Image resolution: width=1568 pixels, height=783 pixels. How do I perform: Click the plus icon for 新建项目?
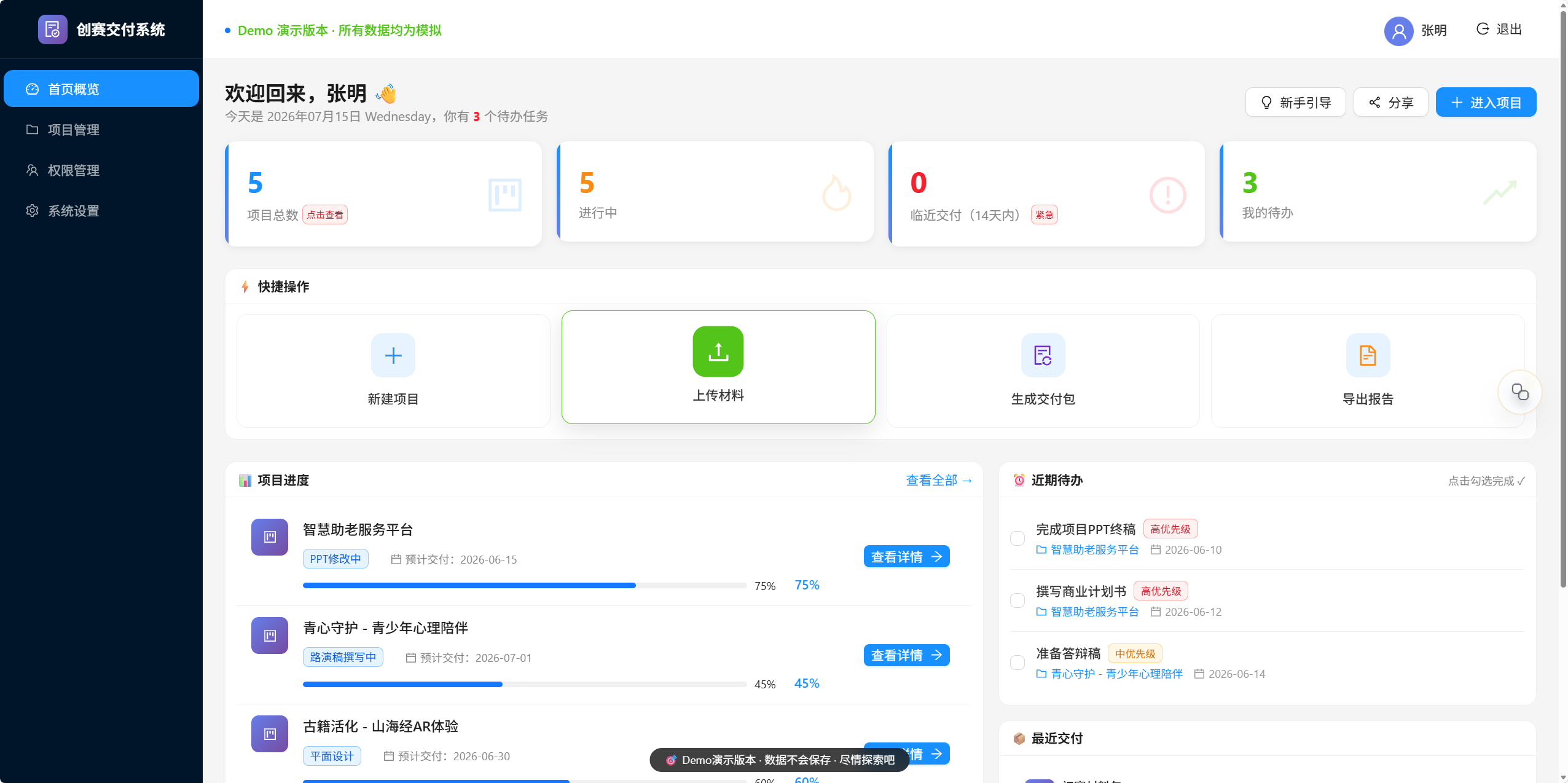point(393,355)
